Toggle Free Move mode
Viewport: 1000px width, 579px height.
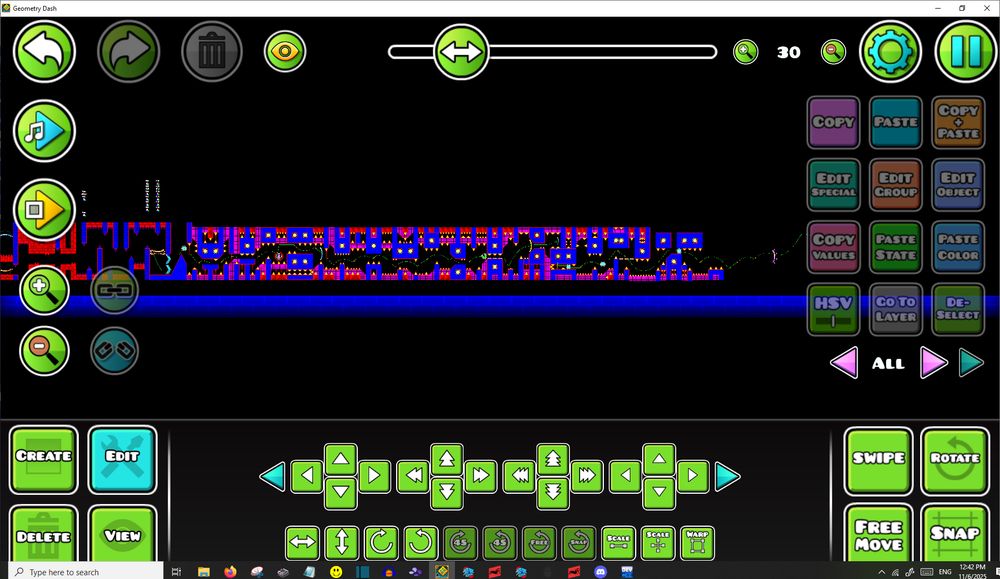coord(878,534)
